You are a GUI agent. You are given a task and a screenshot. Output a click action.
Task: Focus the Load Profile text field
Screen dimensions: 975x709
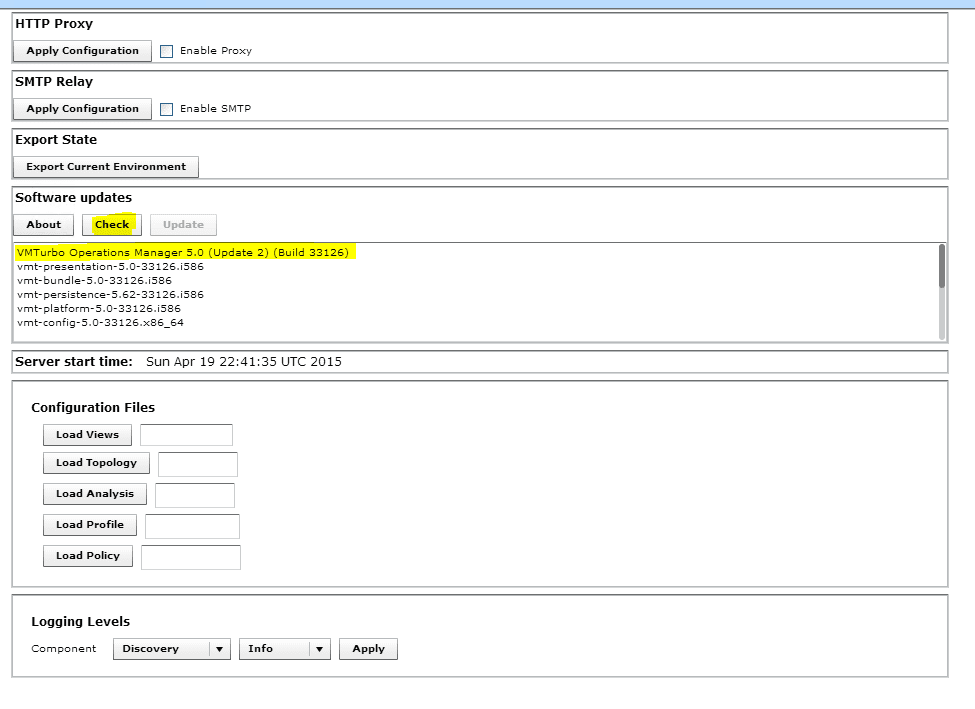pos(192,526)
